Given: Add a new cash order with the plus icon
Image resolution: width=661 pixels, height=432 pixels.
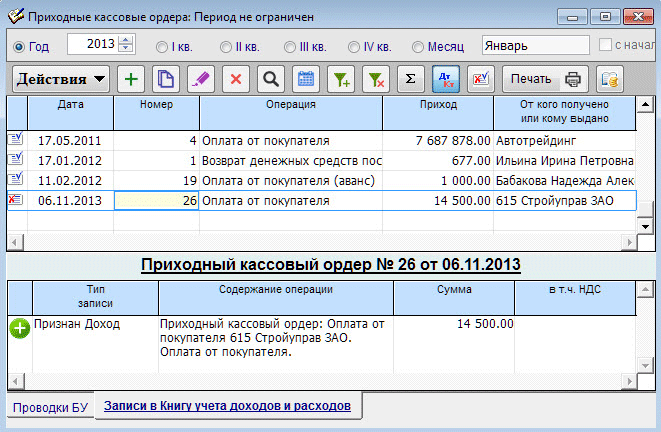Looking at the screenshot, I should (131, 79).
